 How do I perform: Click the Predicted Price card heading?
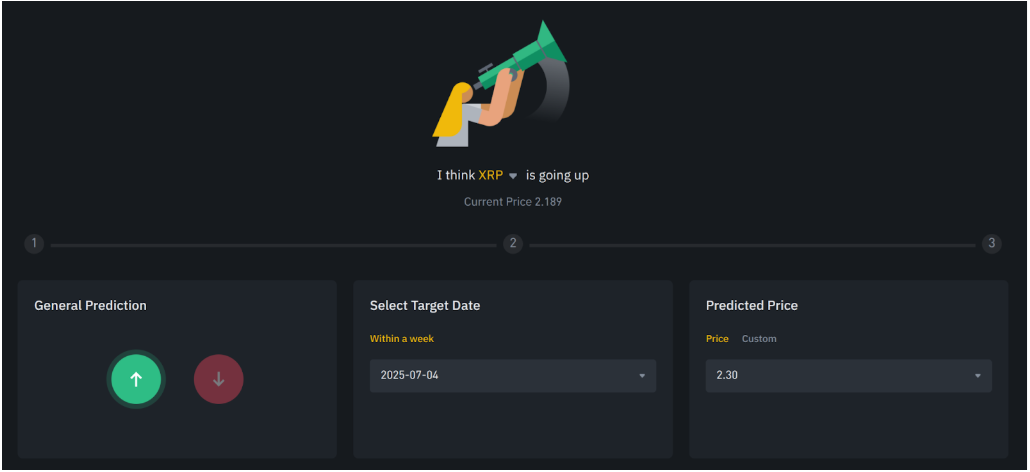point(752,305)
